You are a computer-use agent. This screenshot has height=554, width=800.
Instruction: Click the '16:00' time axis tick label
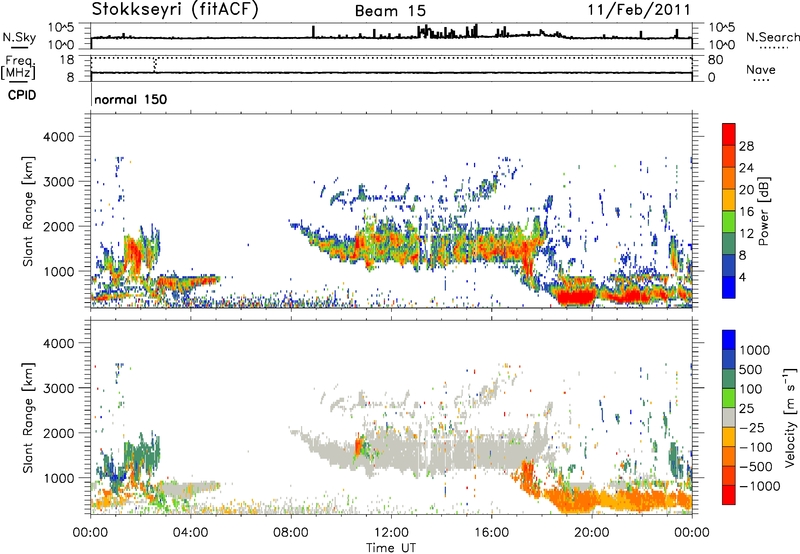[x=491, y=533]
